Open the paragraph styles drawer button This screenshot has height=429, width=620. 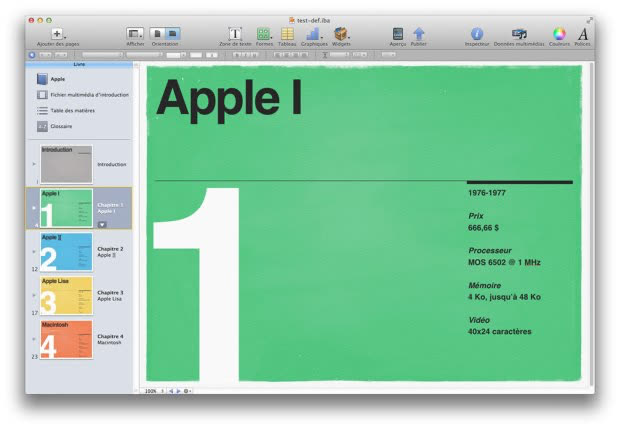[x=32, y=55]
